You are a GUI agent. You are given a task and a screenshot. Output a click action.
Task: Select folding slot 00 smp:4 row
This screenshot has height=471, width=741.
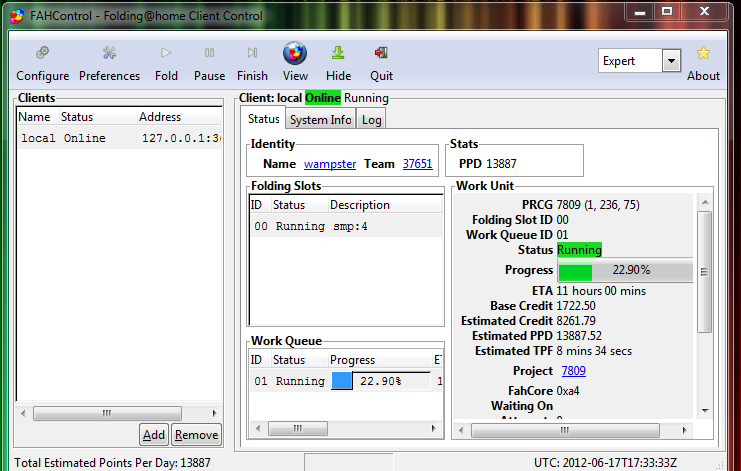click(346, 226)
